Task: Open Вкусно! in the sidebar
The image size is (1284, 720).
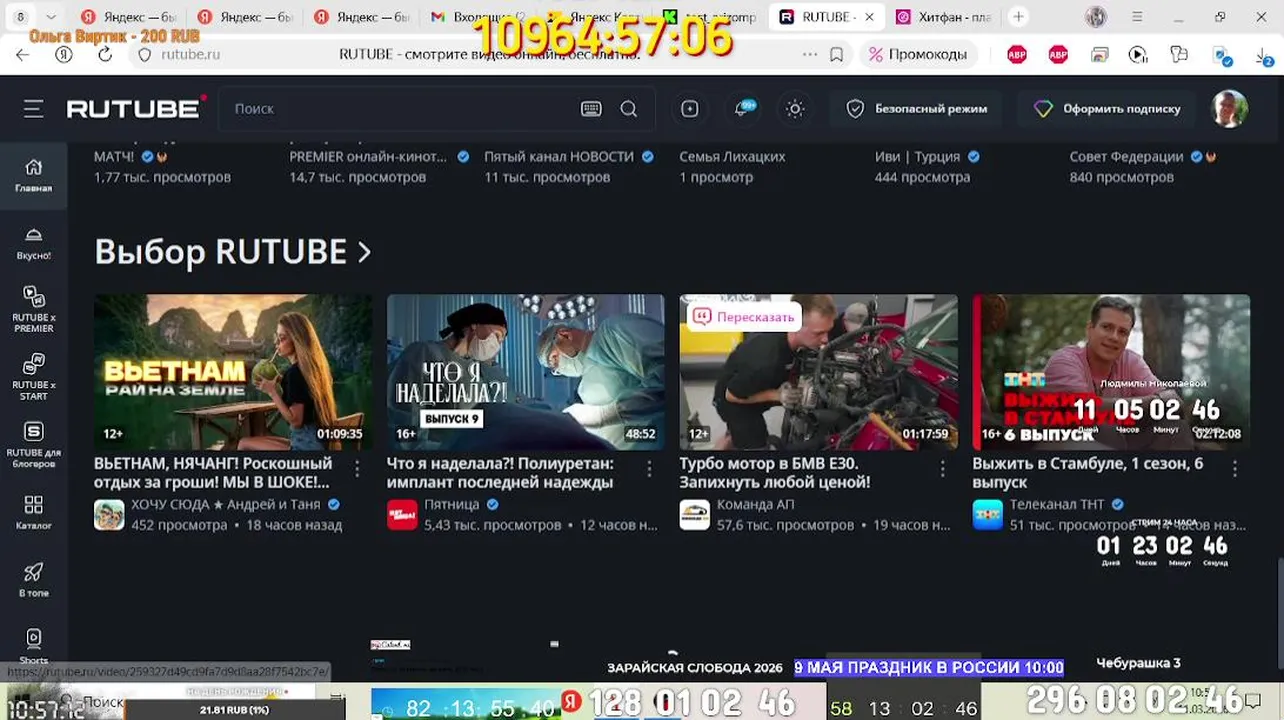Action: pos(34,243)
